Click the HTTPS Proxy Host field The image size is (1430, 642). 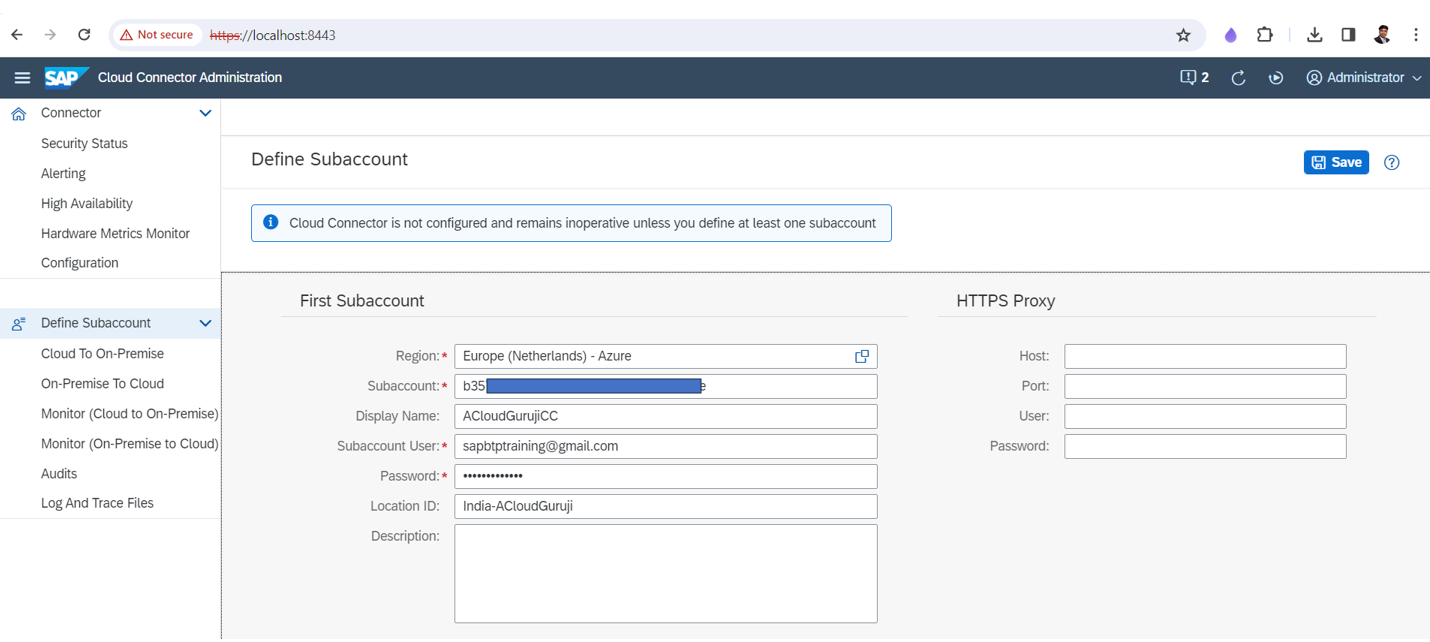click(x=1204, y=357)
